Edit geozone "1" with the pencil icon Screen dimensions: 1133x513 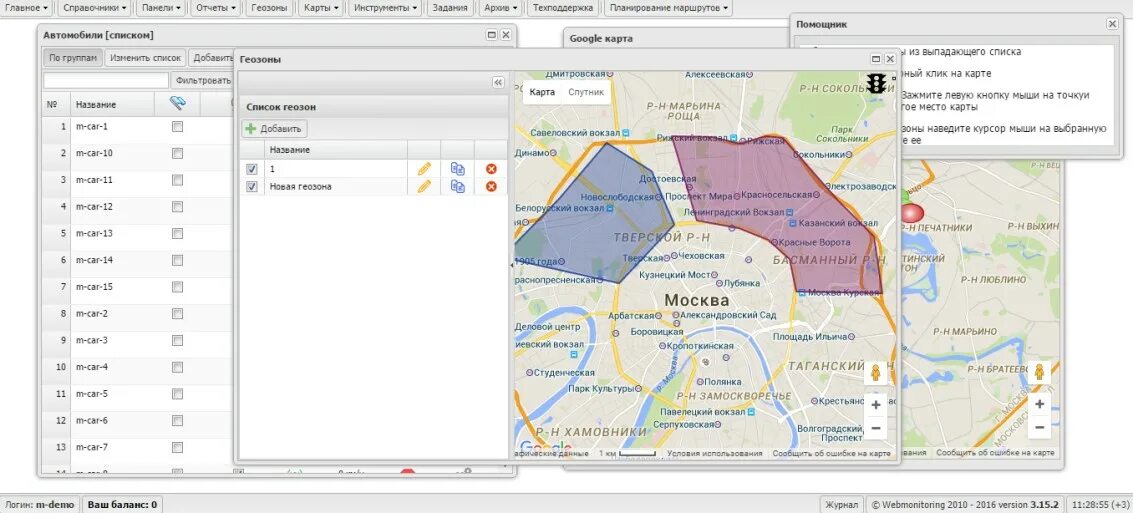[424, 168]
